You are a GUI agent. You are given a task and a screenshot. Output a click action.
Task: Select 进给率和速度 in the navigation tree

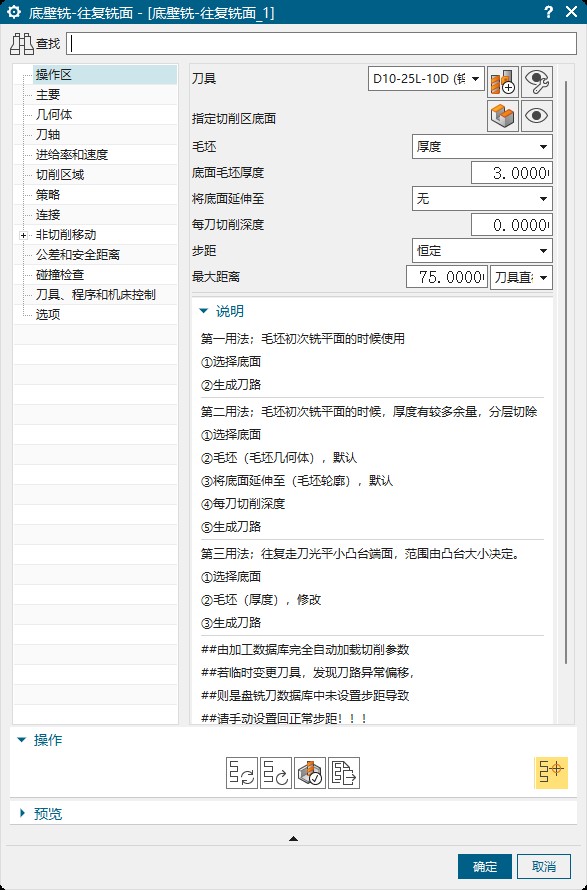click(72, 154)
